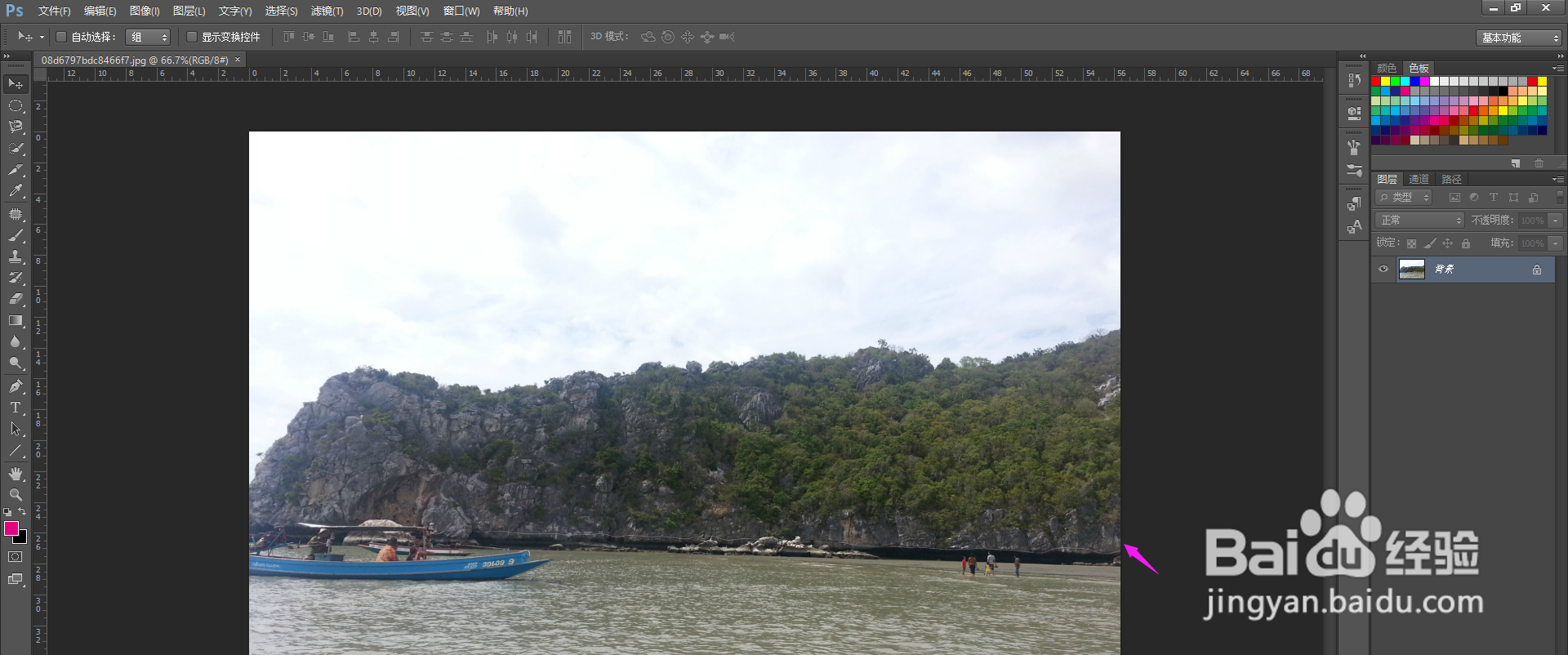Image resolution: width=1568 pixels, height=655 pixels.
Task: Toggle Quick Mask mode icon
Action: 16,557
